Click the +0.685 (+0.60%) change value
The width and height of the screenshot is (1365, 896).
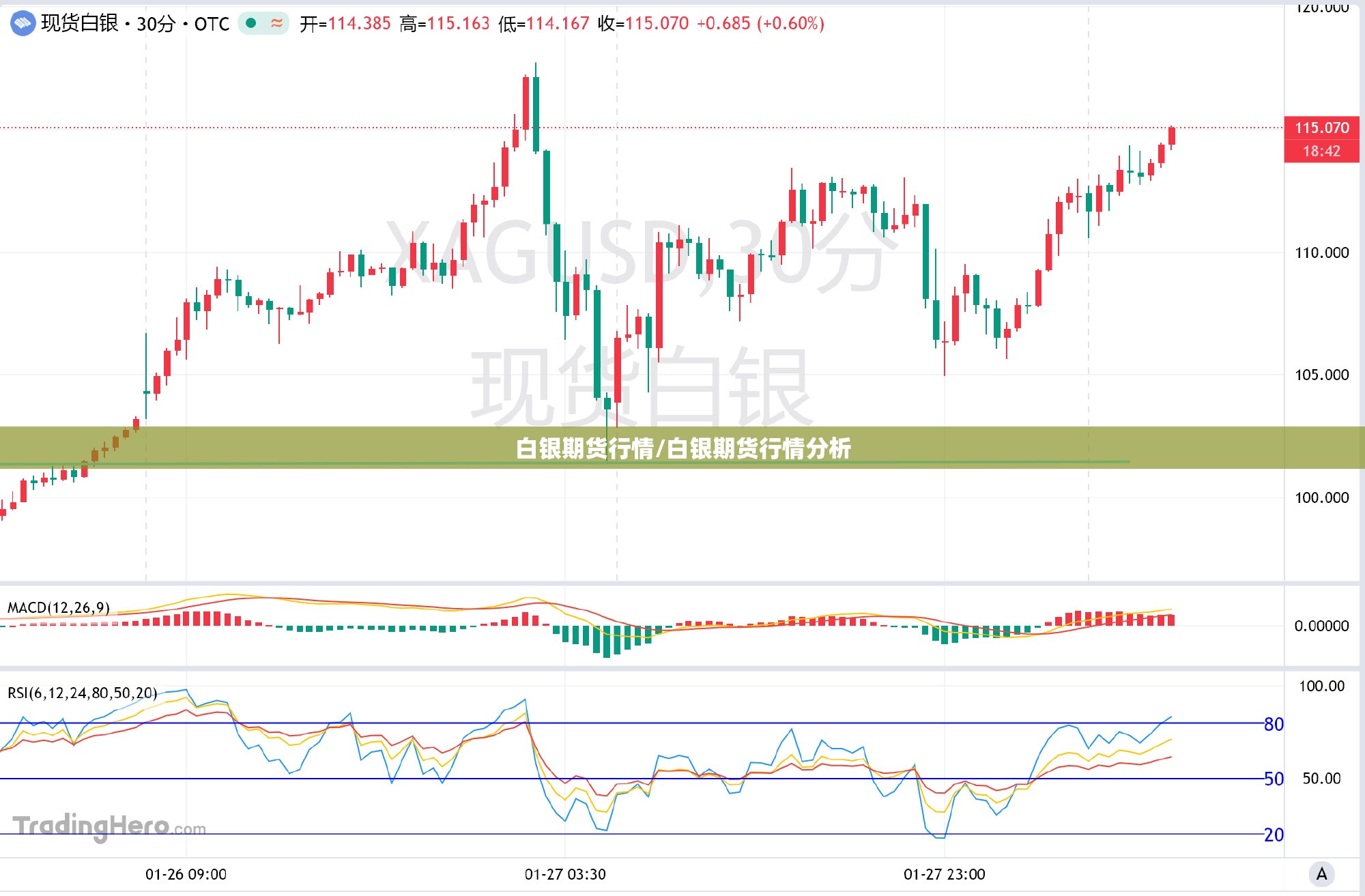coord(760,24)
